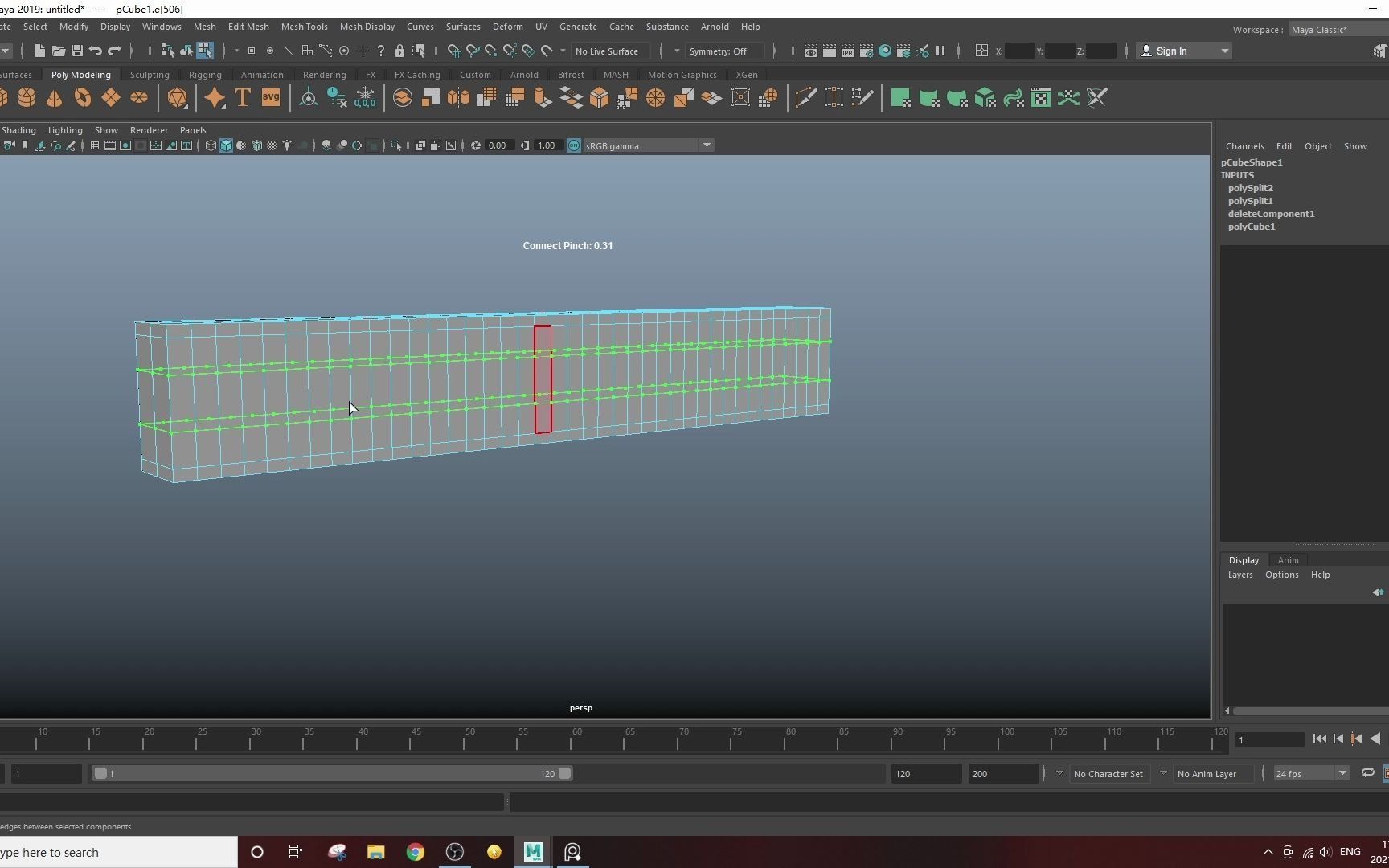The width and height of the screenshot is (1389, 868).
Task: Toggle the viewport grid display
Action: click(95, 145)
